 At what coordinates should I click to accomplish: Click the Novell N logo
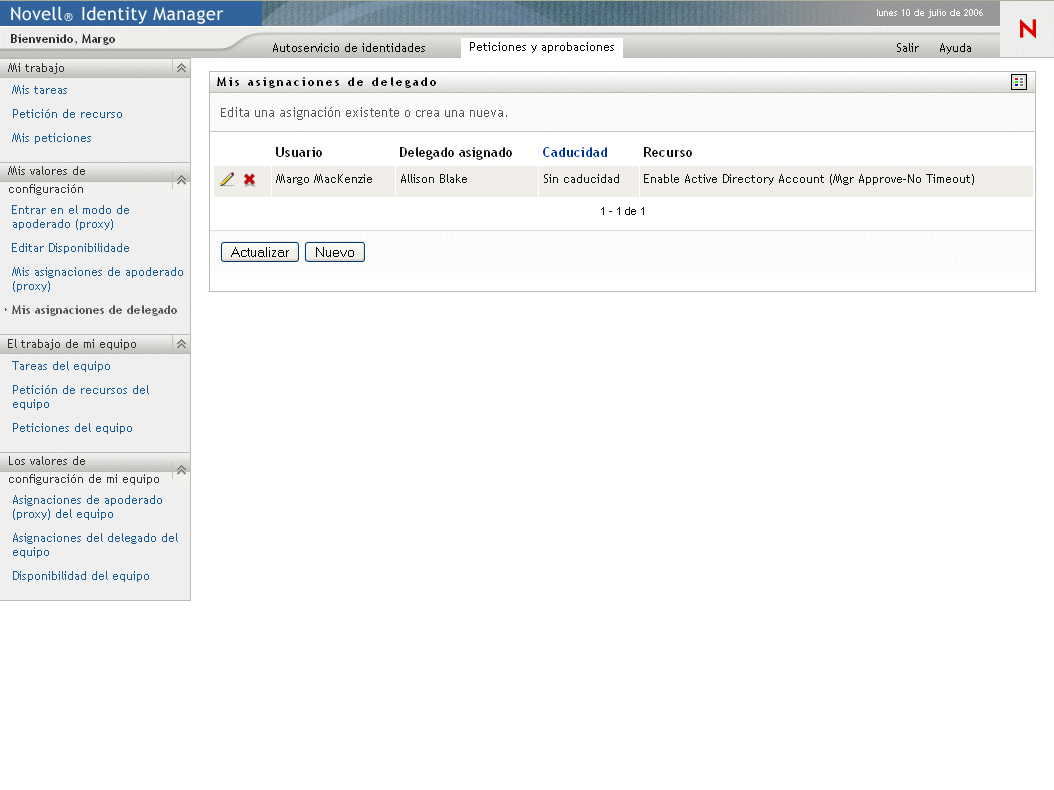[1027, 29]
